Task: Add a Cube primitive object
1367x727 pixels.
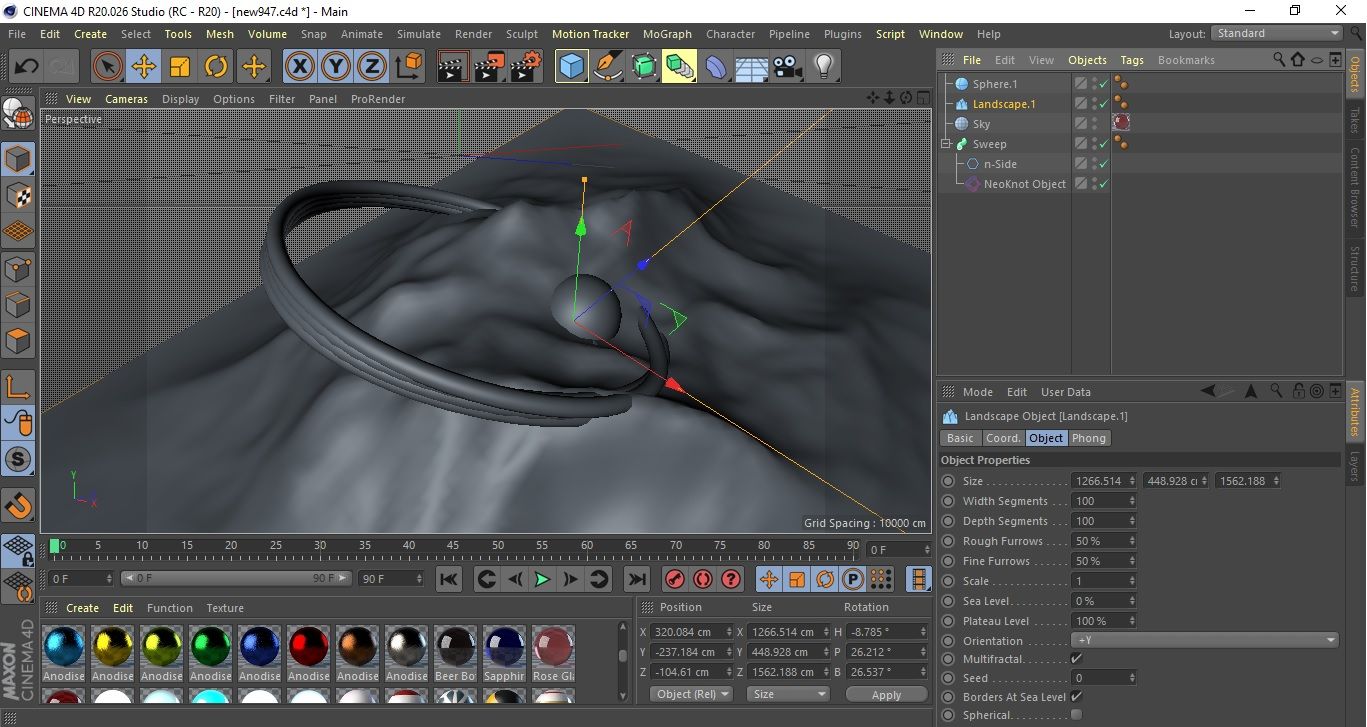Action: (x=571, y=67)
